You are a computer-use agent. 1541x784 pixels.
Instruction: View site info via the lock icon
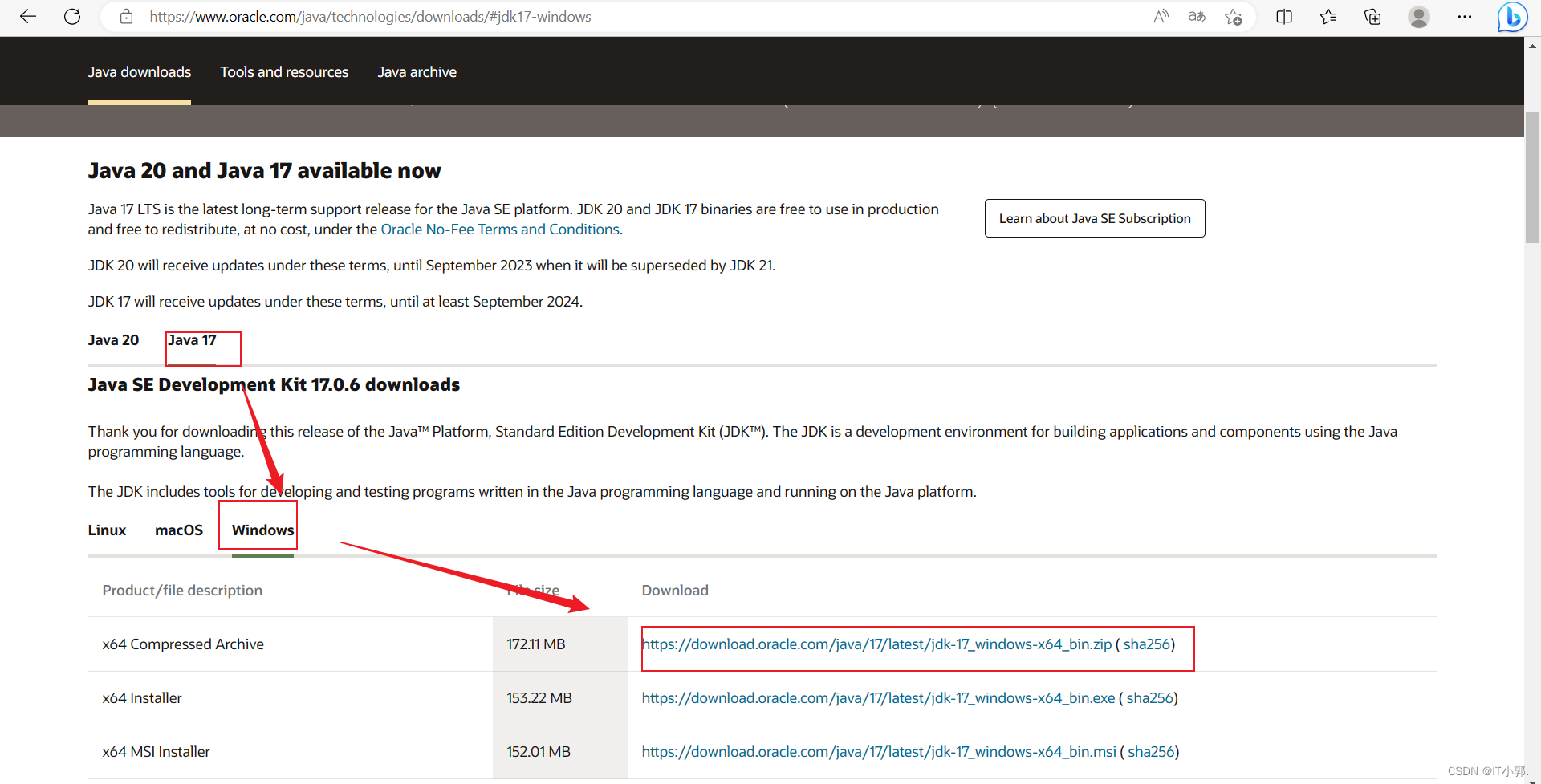pos(126,16)
